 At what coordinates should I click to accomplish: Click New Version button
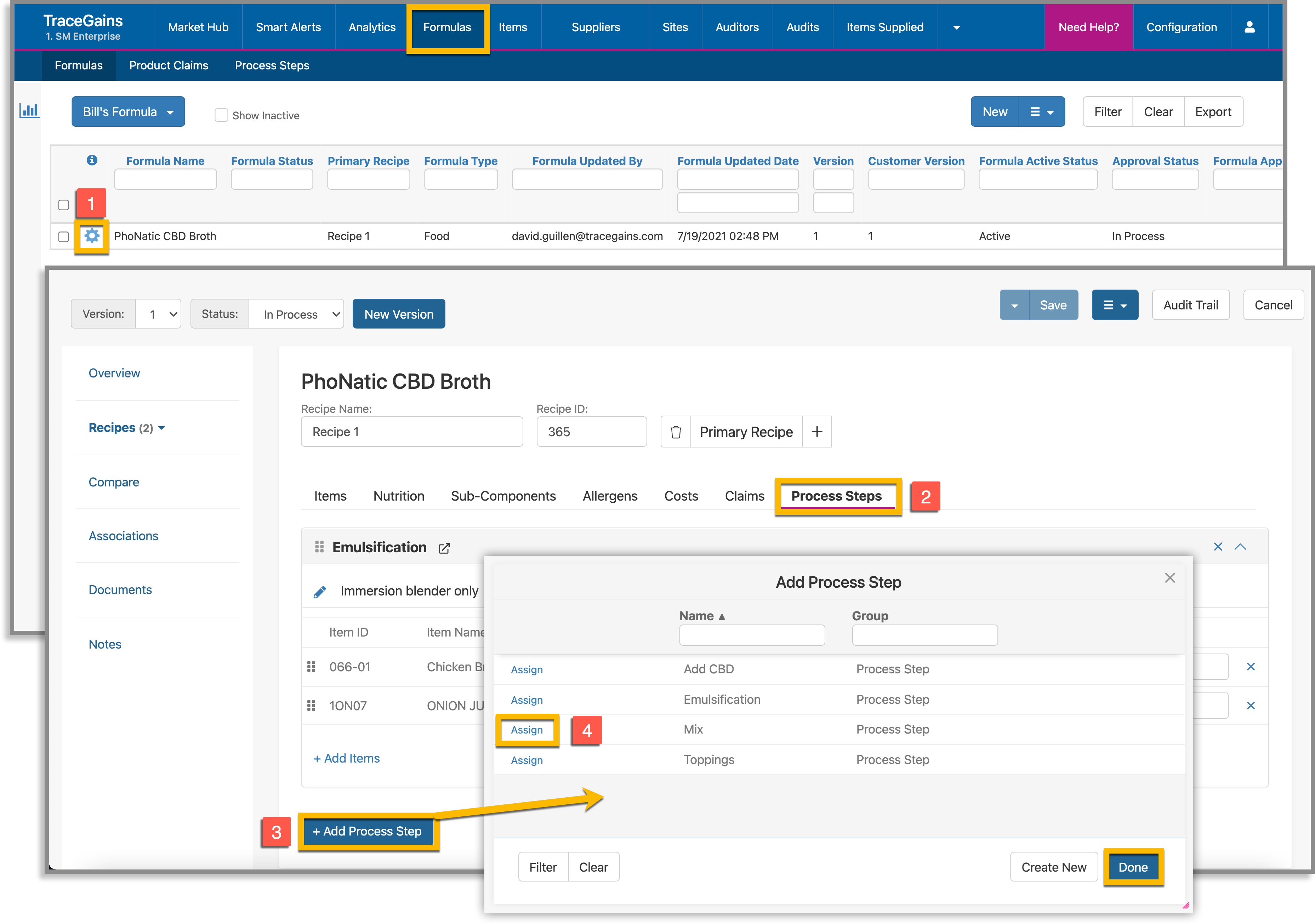click(399, 314)
